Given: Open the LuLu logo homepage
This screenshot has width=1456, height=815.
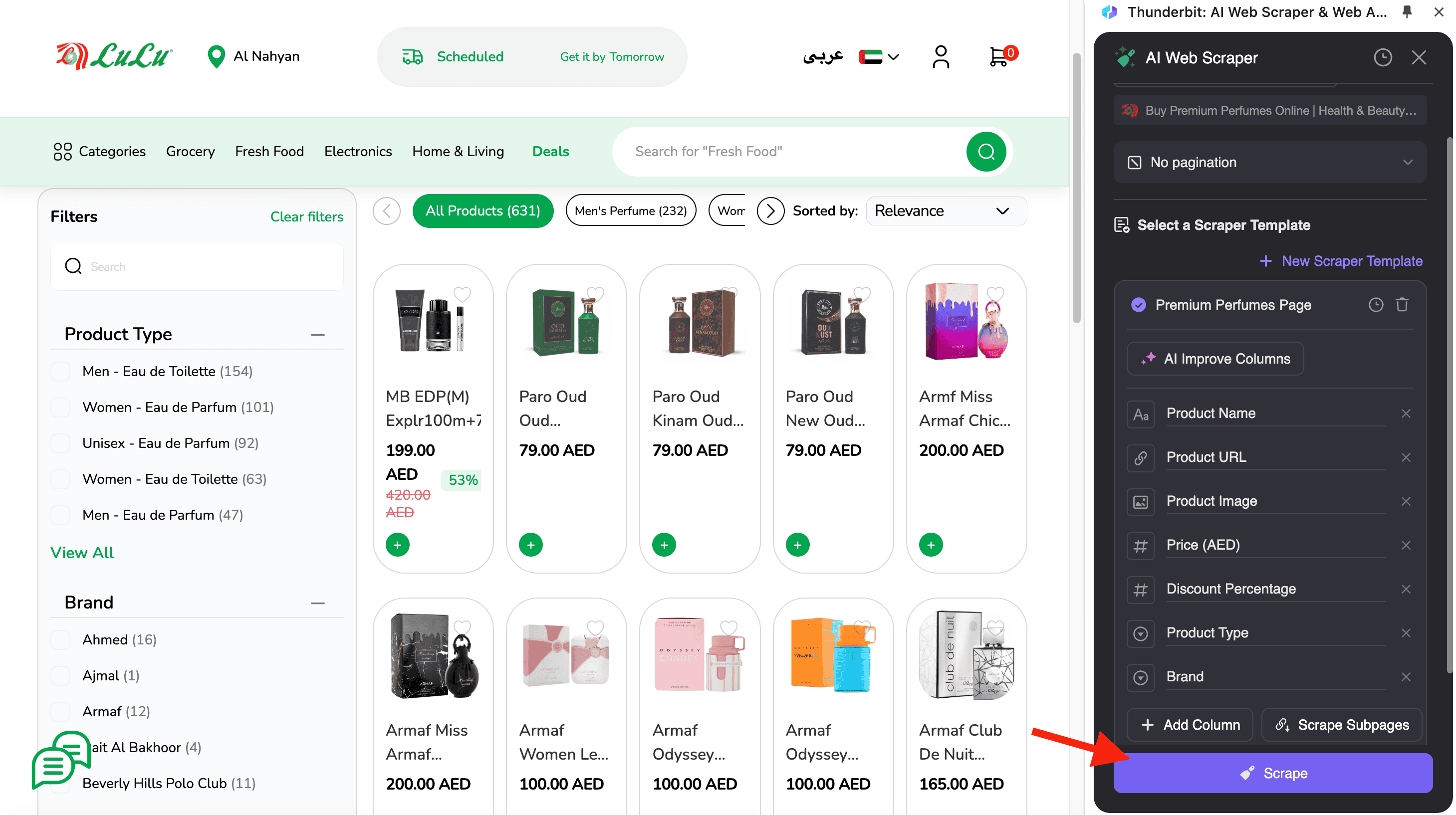Looking at the screenshot, I should [x=114, y=56].
